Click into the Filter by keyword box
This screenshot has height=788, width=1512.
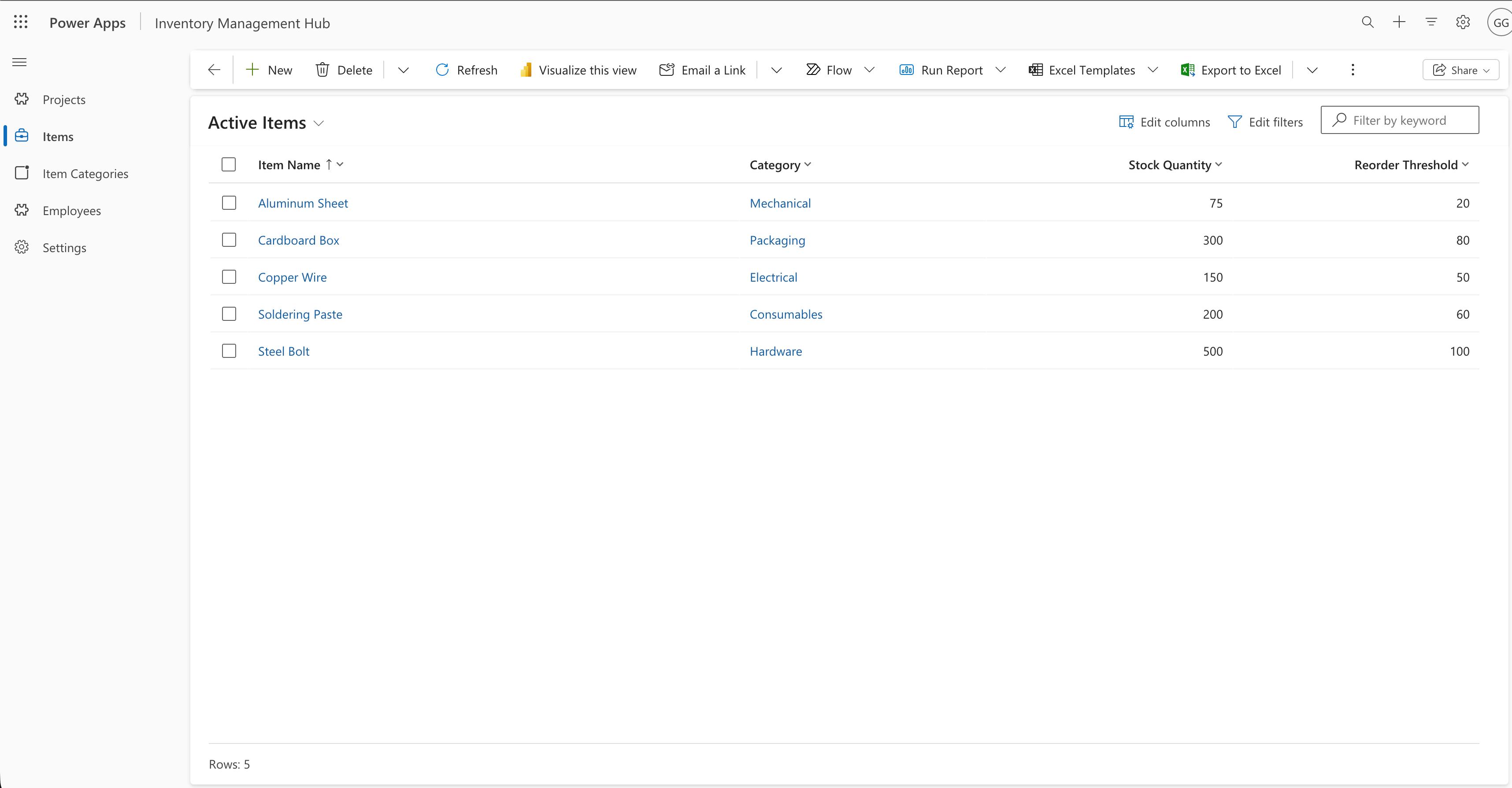click(x=1409, y=120)
